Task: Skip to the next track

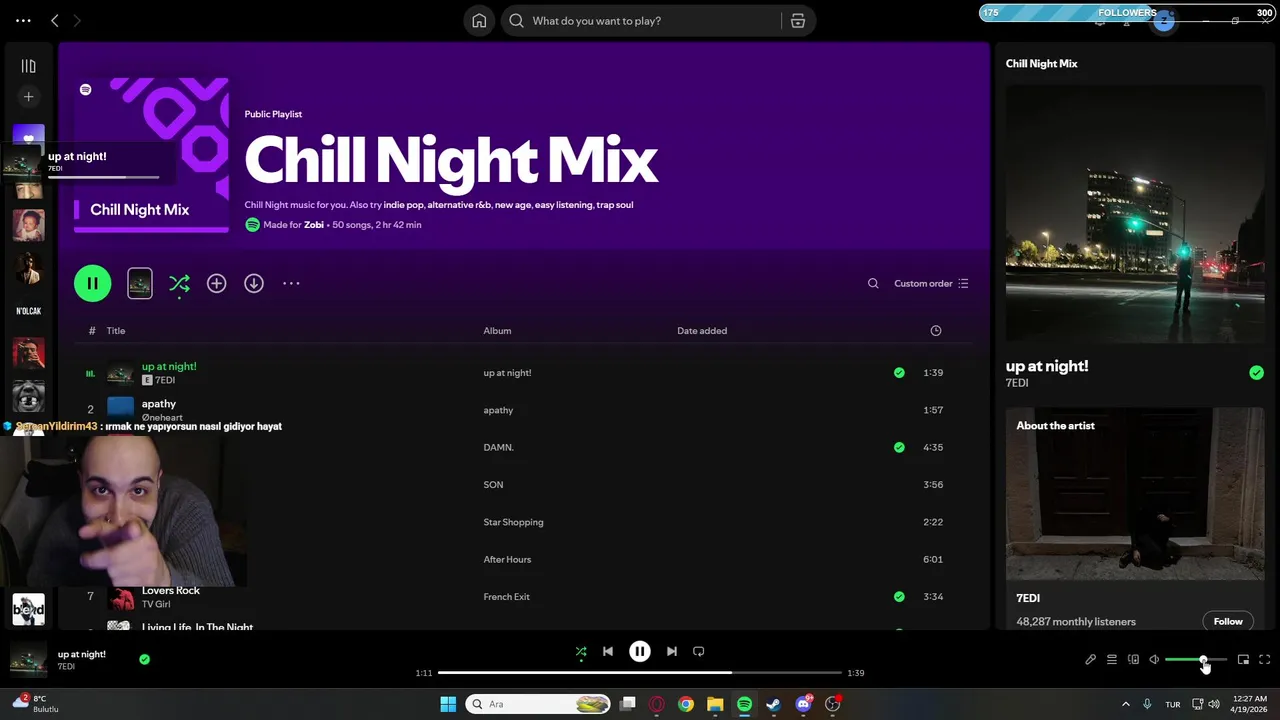Action: click(672, 652)
